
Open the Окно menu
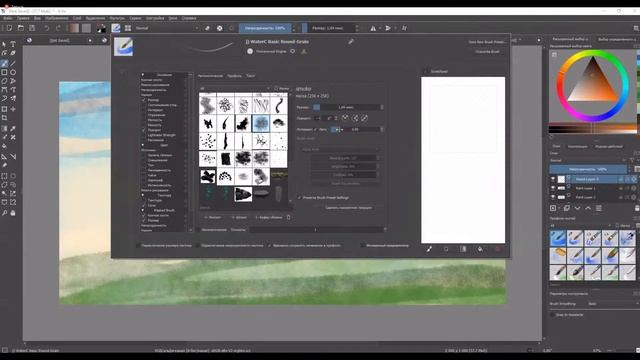click(173, 18)
